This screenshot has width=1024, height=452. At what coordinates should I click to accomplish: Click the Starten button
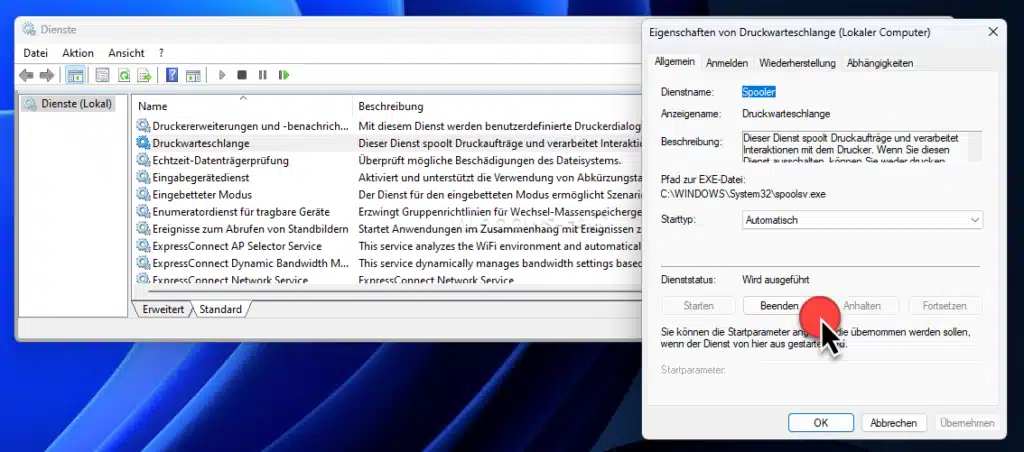click(698, 306)
